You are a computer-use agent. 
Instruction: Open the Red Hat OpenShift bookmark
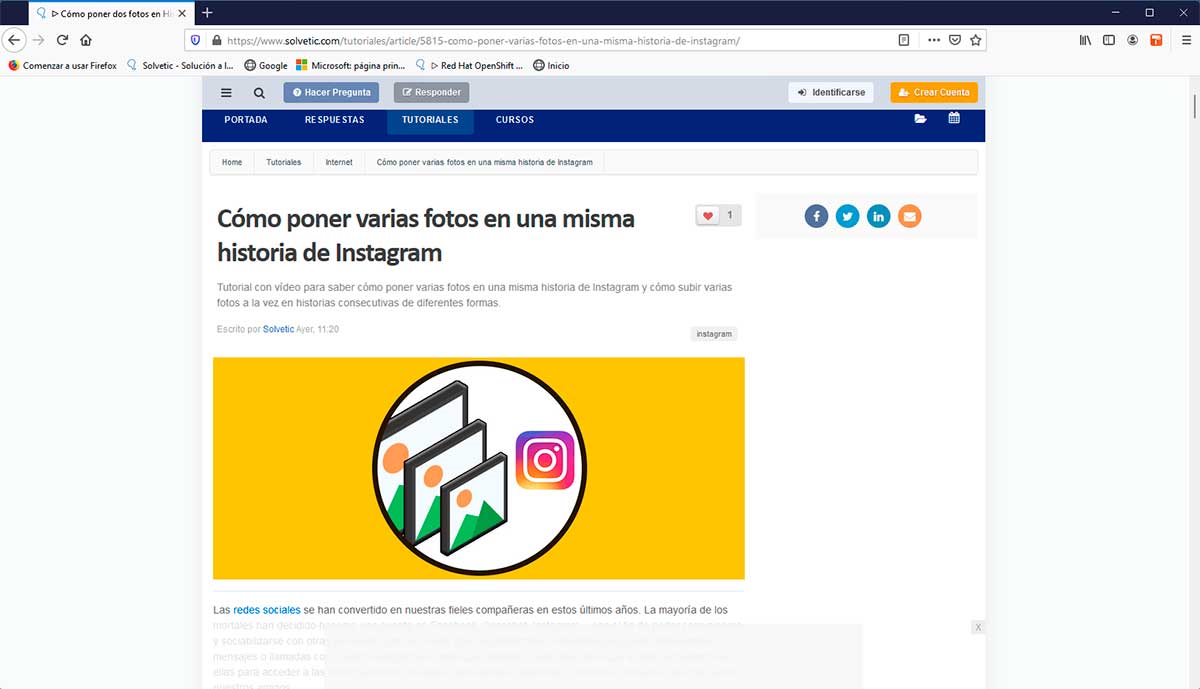(469, 66)
